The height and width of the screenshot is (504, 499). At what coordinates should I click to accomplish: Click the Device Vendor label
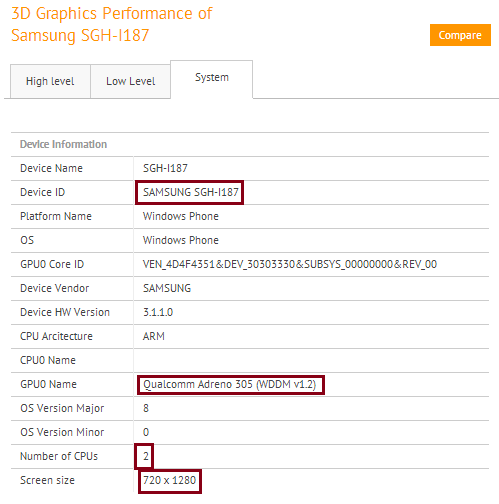tap(55, 288)
